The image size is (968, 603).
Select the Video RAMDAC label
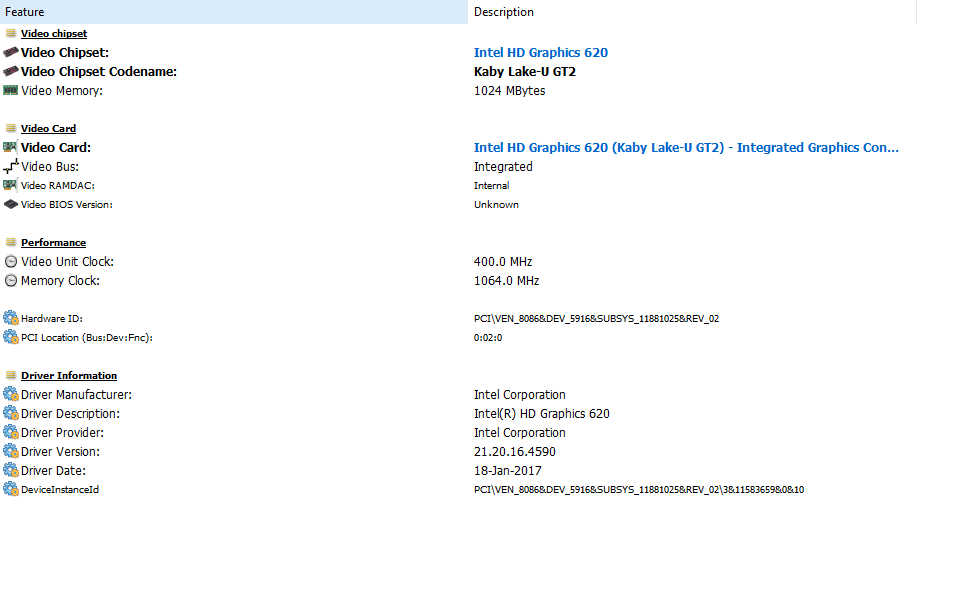point(57,185)
